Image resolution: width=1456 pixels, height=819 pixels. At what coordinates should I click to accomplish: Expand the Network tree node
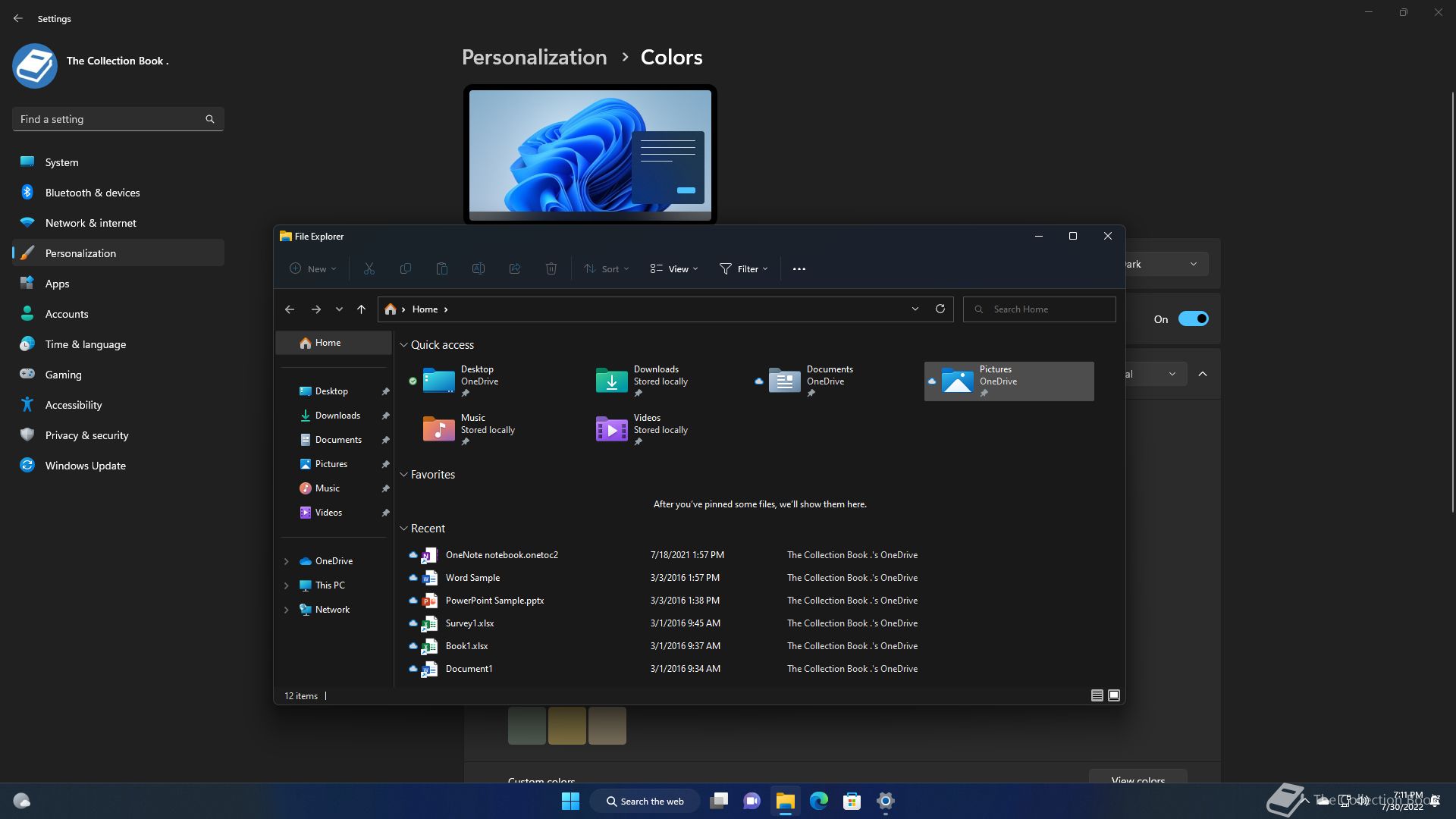(x=287, y=610)
